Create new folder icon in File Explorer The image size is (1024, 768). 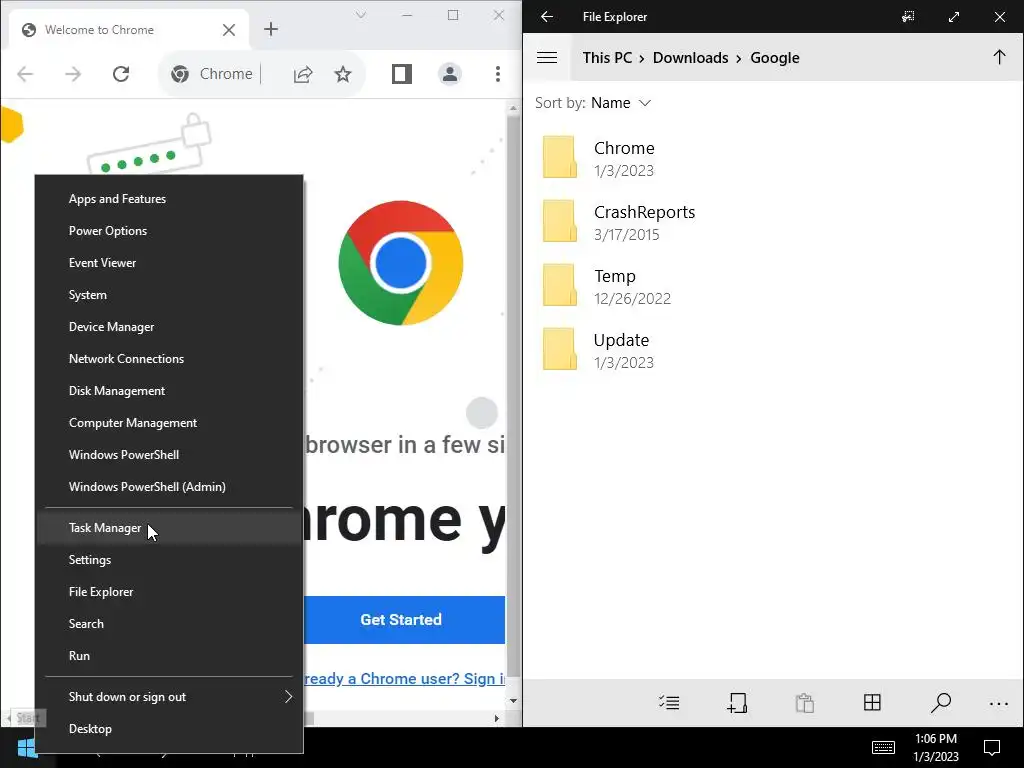[x=737, y=703]
